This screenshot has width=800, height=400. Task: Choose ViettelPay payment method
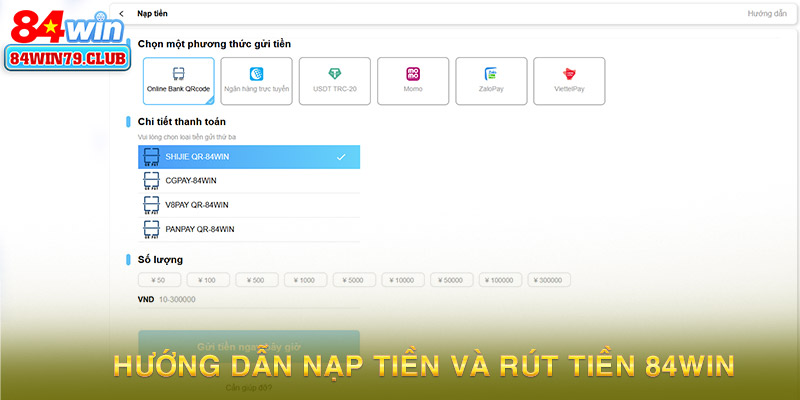coord(569,80)
